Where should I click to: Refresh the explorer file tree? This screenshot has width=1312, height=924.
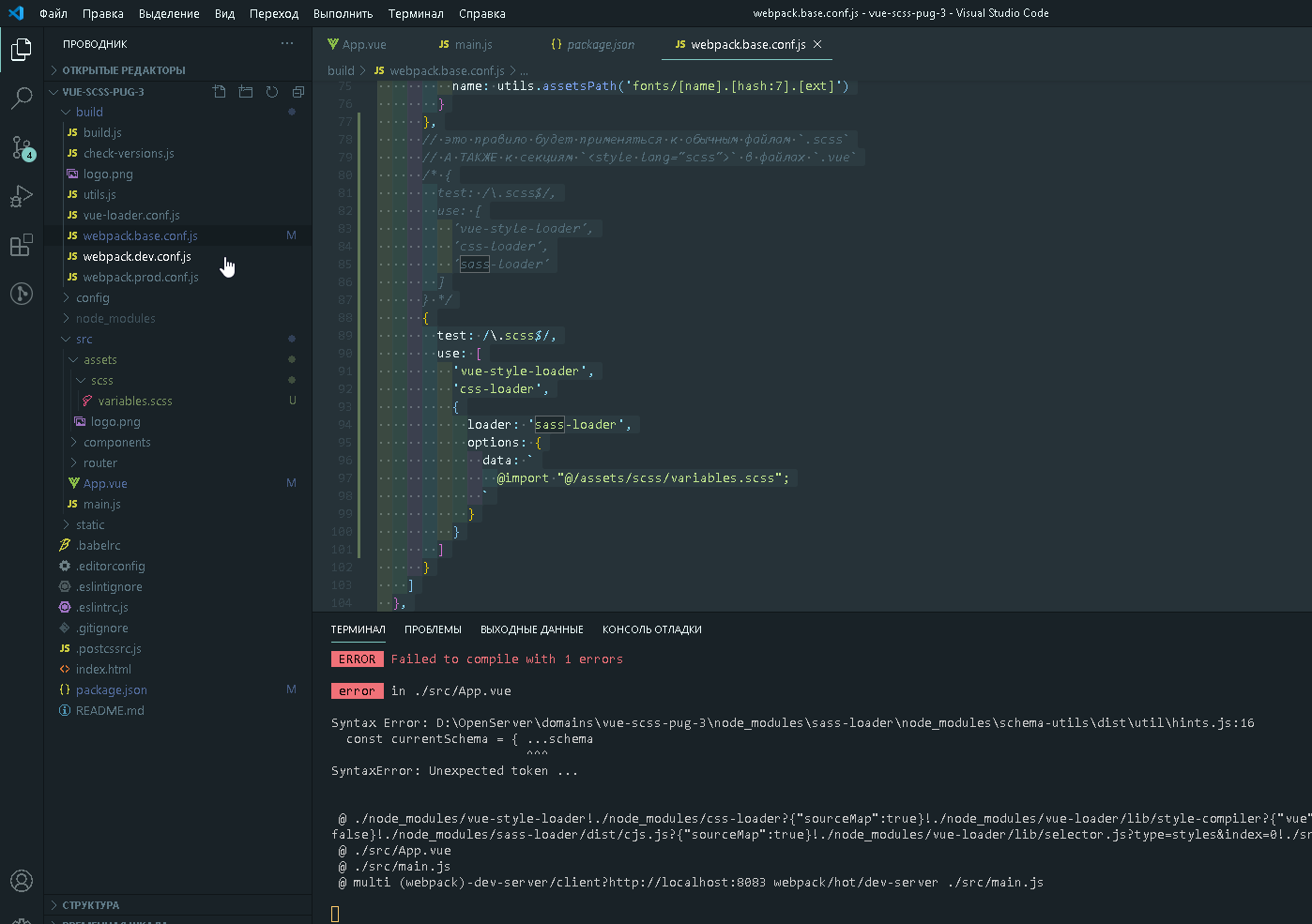click(272, 92)
